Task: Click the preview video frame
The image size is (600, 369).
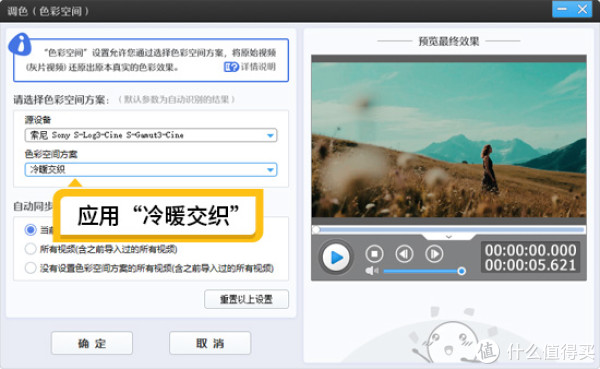Action: (448, 140)
